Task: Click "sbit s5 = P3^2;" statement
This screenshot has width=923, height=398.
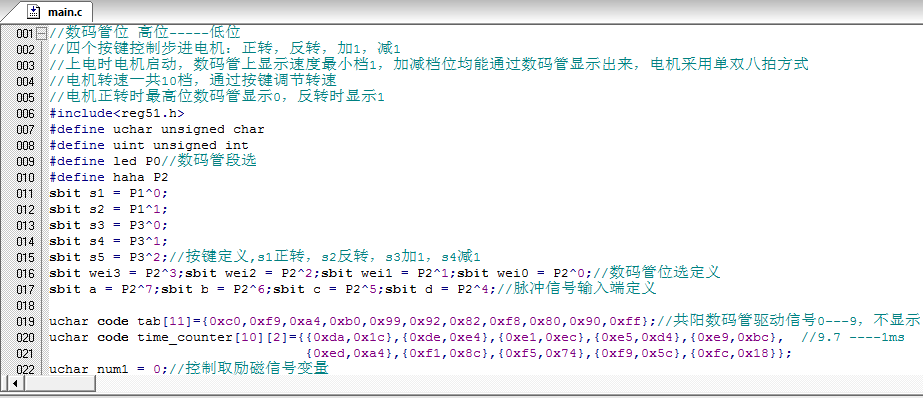Action: click(x=109, y=257)
